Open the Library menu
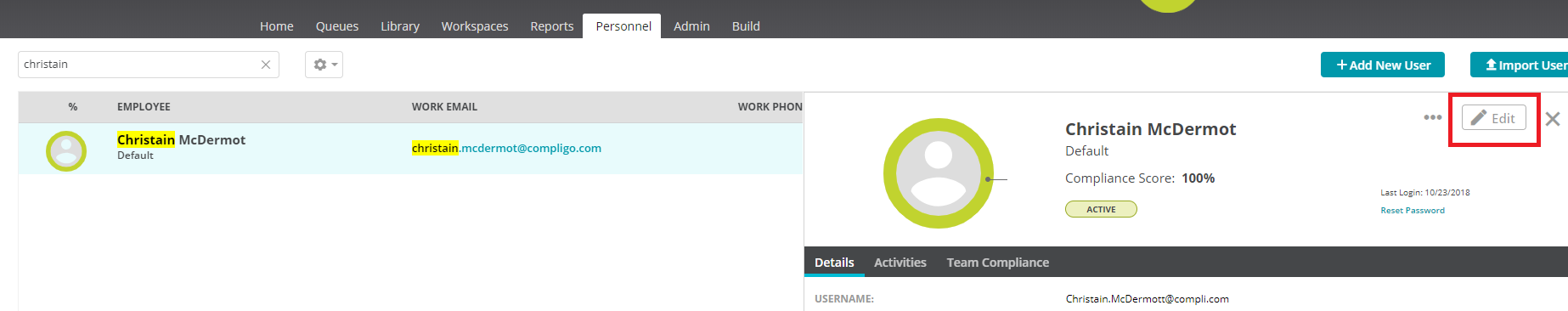 tap(400, 26)
